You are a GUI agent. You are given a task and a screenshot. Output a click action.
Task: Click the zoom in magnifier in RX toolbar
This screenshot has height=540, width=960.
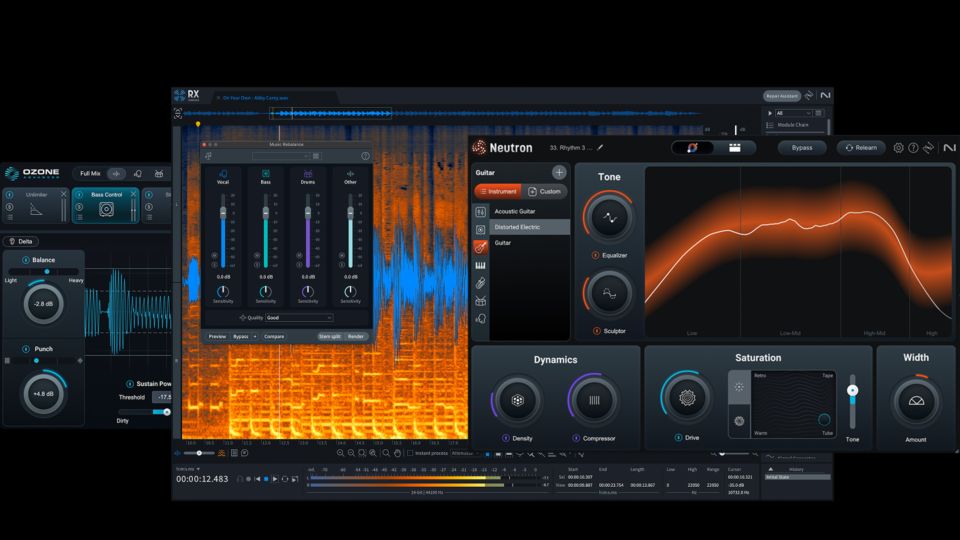[x=340, y=453]
